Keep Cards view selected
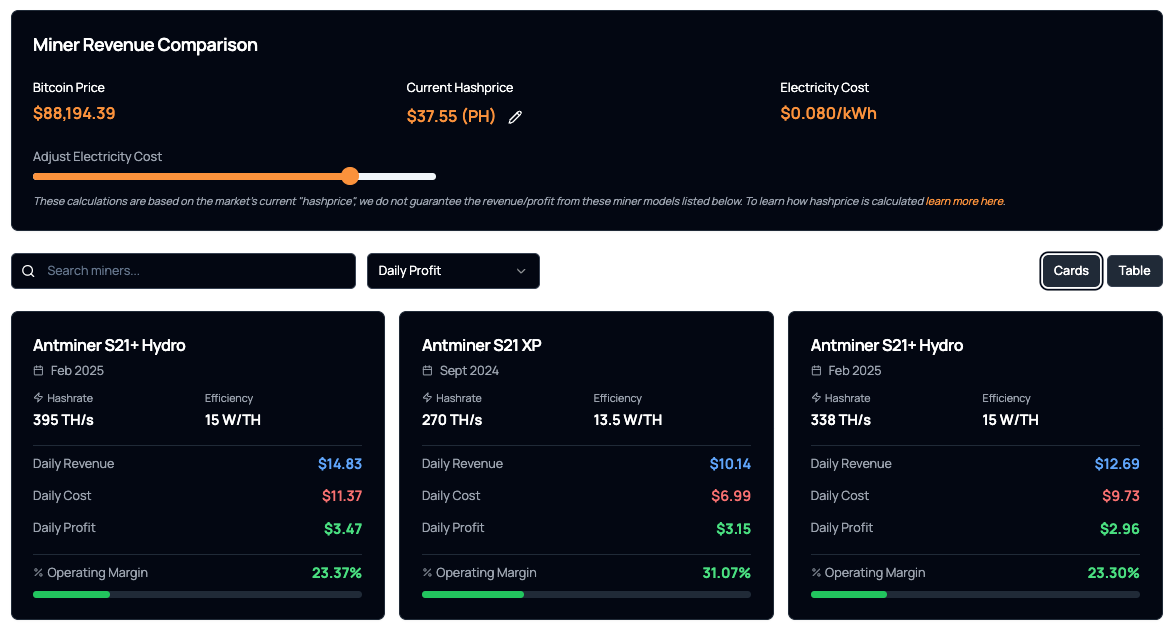 point(1071,270)
